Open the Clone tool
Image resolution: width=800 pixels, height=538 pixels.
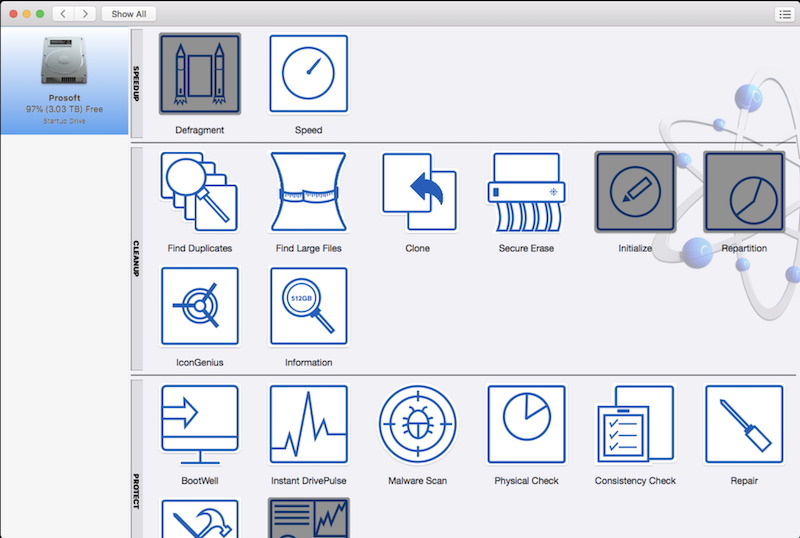point(418,192)
